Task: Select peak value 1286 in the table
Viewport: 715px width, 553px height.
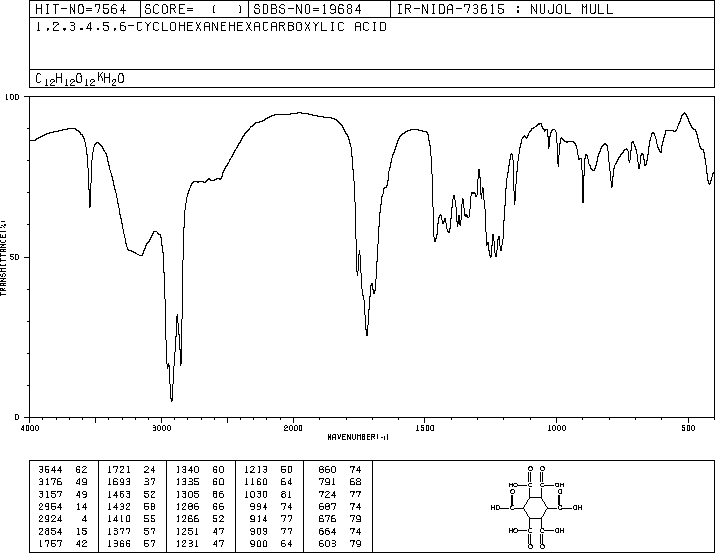Action: coord(187,506)
